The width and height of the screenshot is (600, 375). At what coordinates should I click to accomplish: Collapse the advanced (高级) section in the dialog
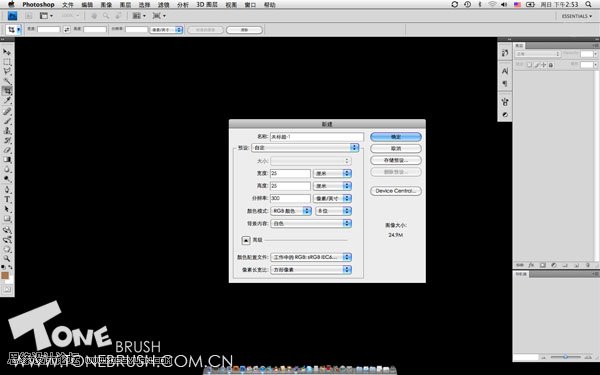pos(246,240)
